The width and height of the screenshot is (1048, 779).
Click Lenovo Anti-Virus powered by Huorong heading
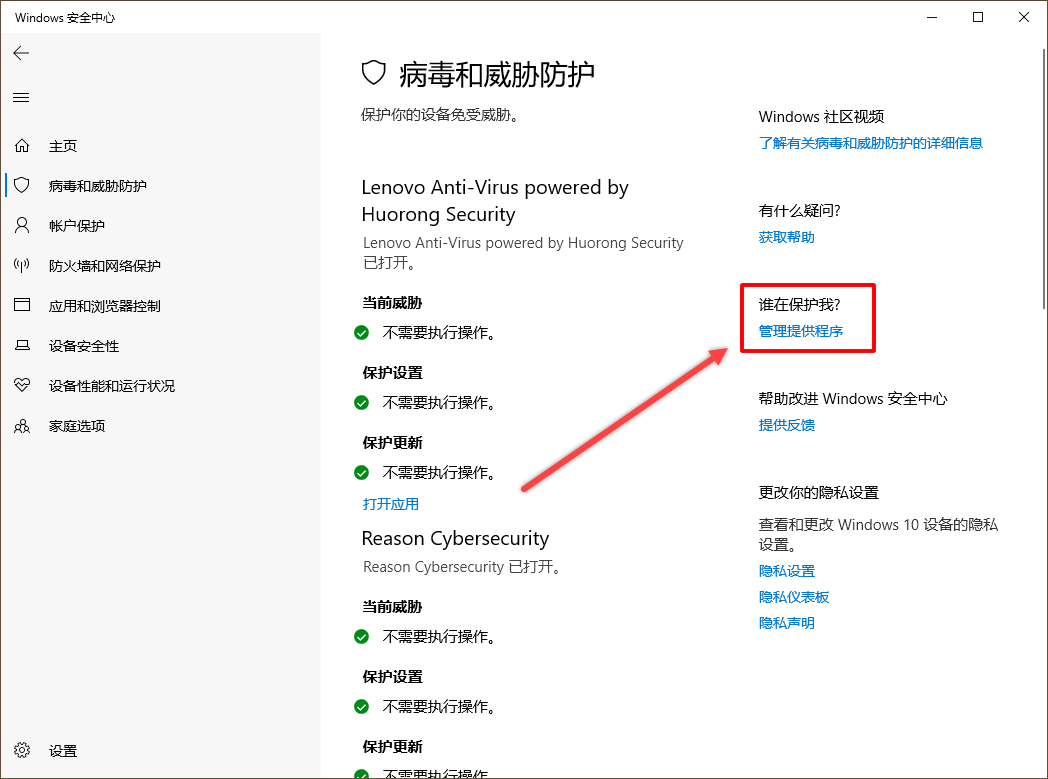coord(495,200)
